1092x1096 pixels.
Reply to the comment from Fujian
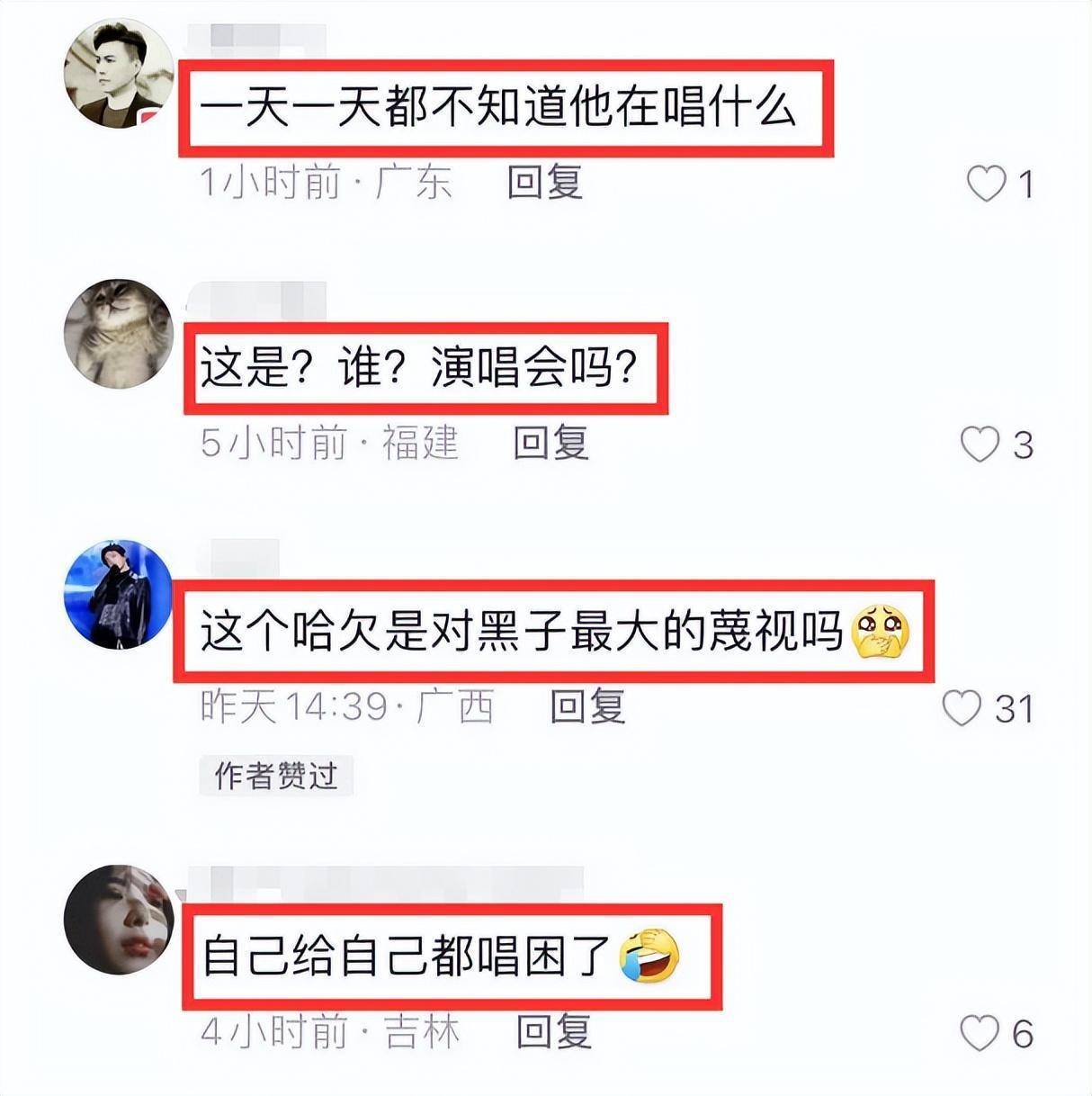[550, 443]
